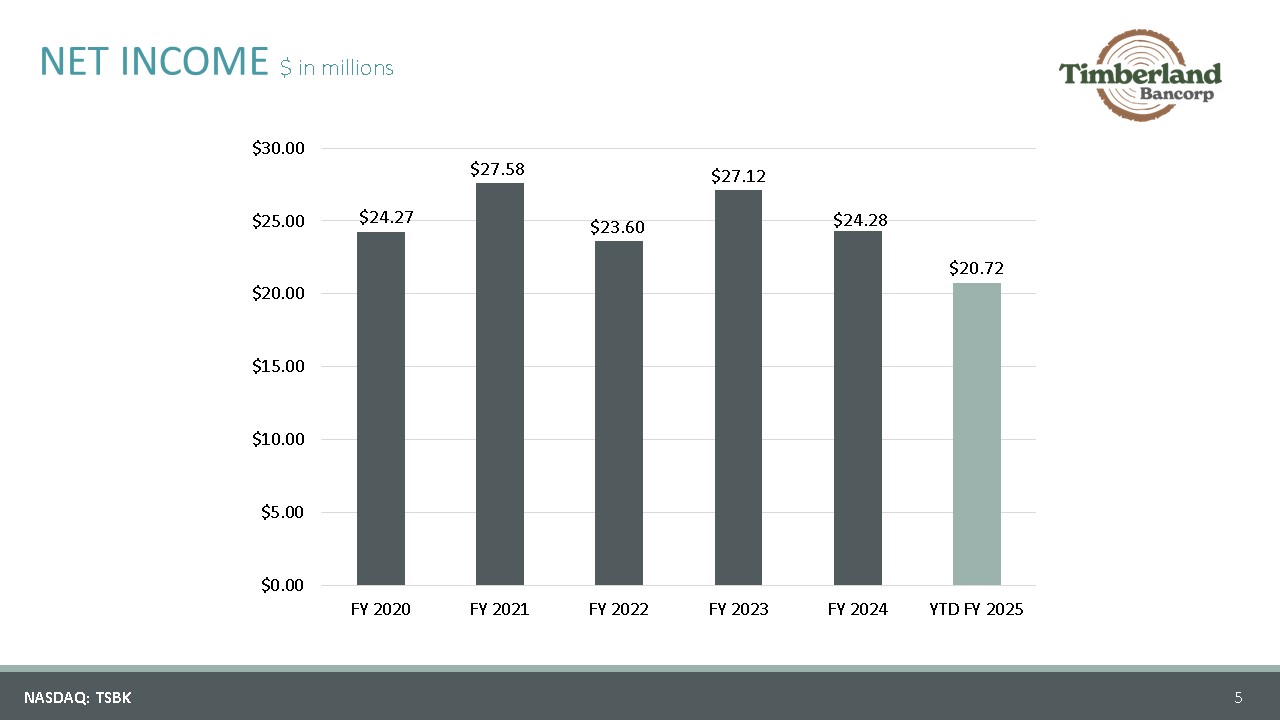
Task: Select the $20.72 data label
Action: (x=977, y=269)
